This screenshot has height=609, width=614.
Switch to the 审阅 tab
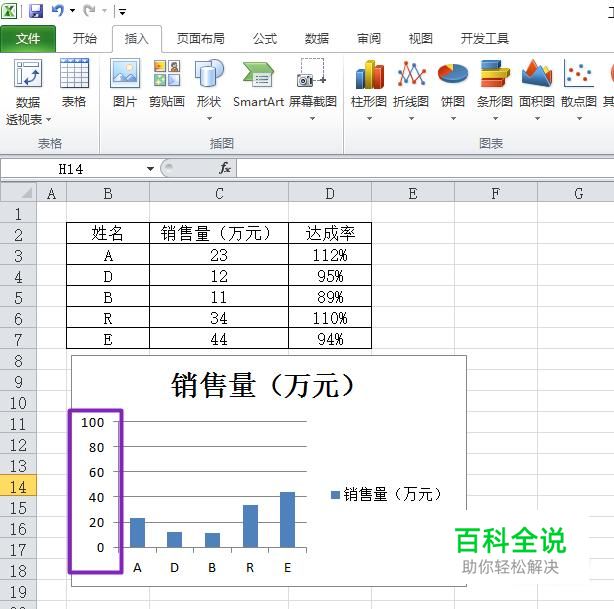[369, 38]
